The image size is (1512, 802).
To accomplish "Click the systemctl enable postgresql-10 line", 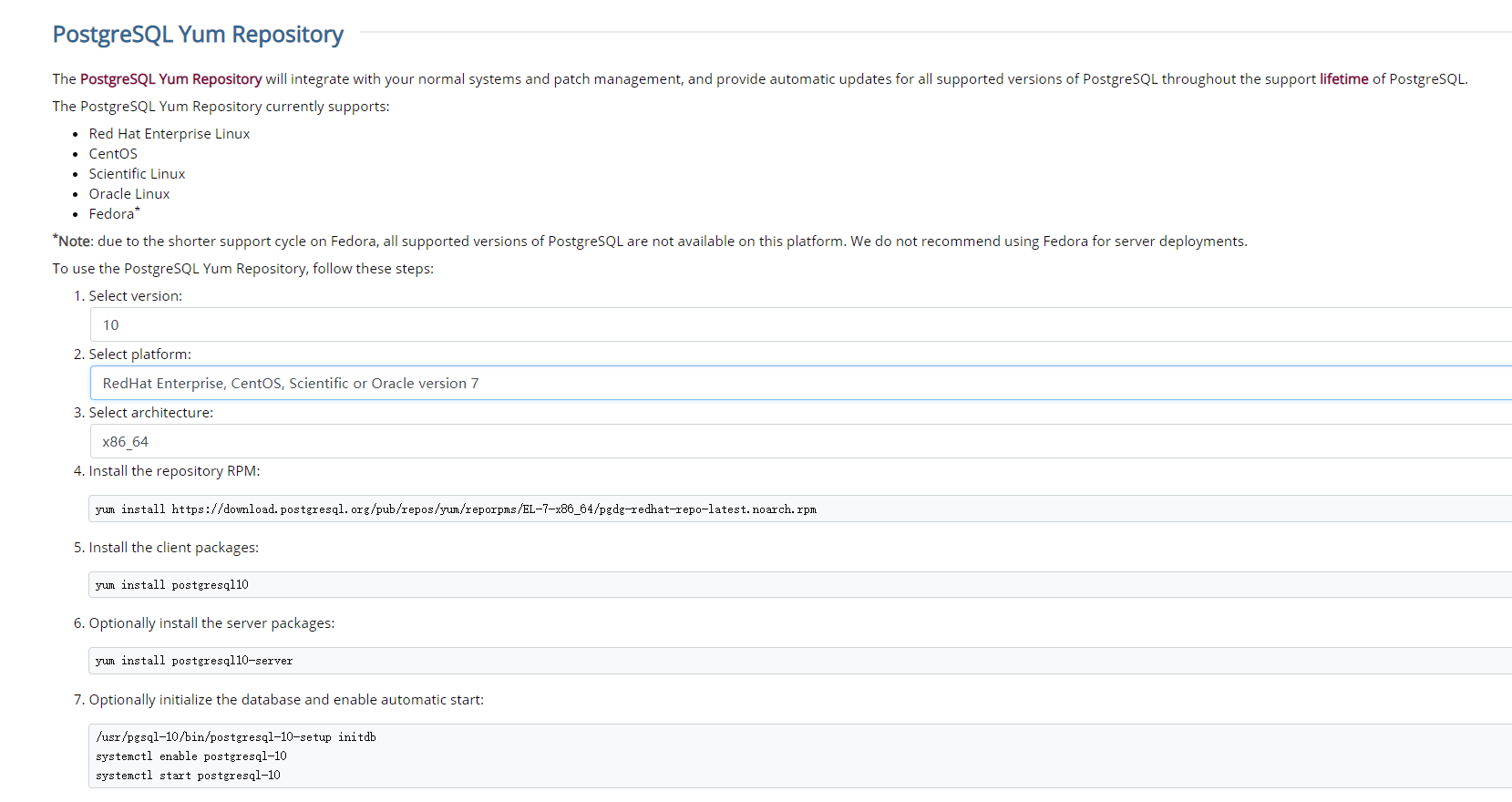I will pos(191,756).
